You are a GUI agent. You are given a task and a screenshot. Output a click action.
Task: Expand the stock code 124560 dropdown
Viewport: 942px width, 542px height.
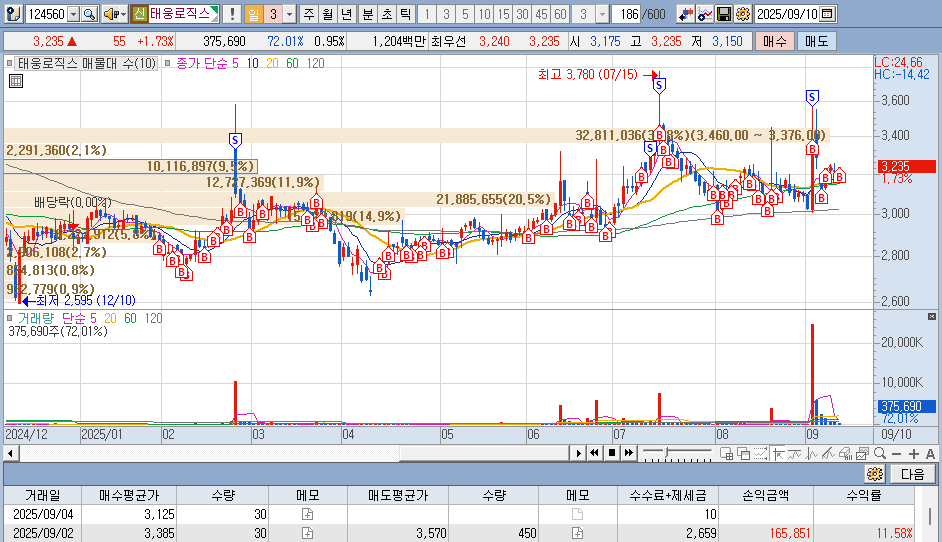[73, 14]
